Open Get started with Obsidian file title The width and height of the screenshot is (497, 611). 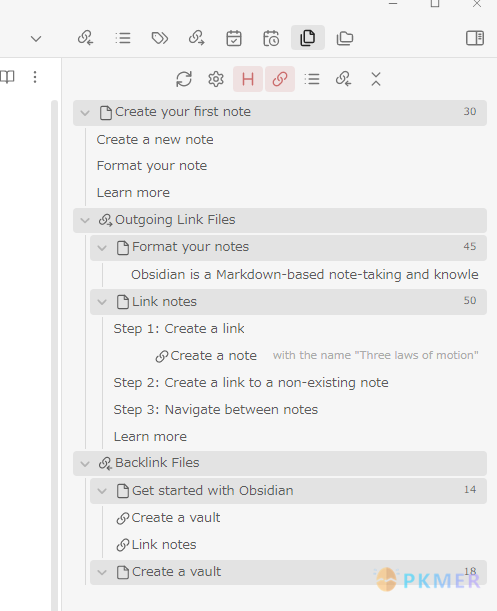(x=212, y=490)
